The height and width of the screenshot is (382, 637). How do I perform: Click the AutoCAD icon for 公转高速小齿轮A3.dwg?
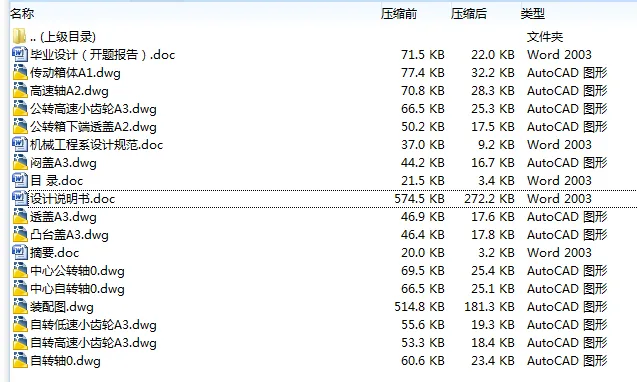[x=20, y=108]
